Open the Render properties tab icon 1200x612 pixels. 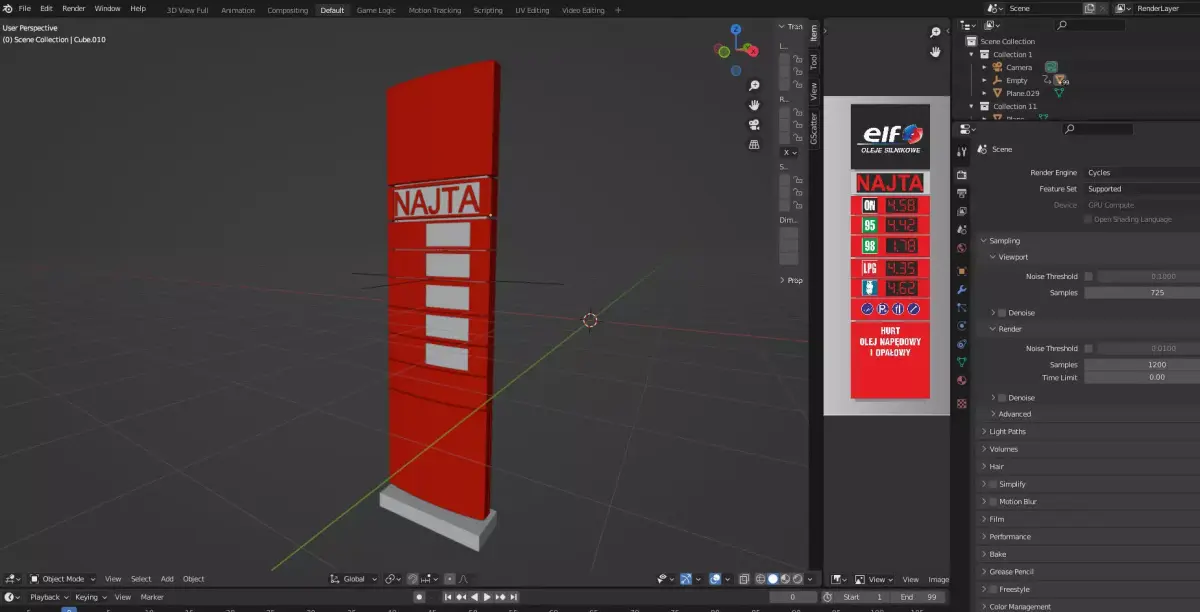[x=962, y=175]
